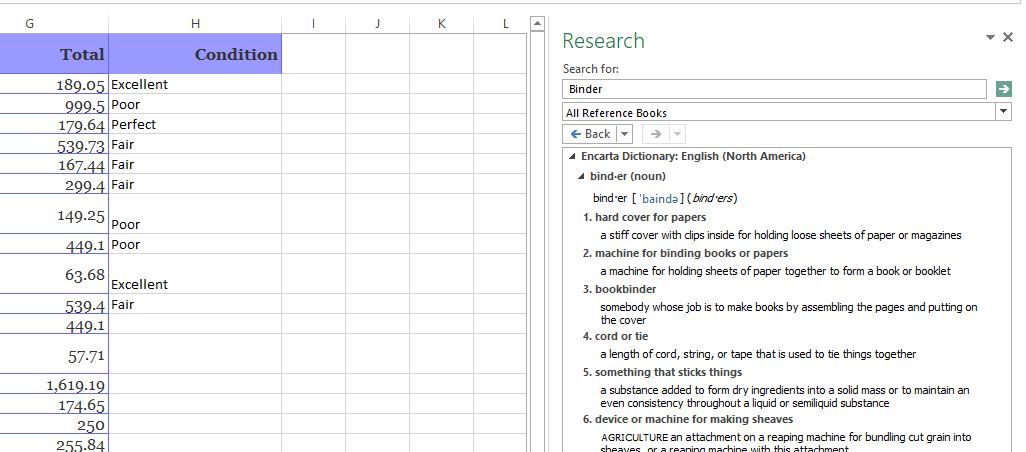Select the Excellent cell next to 189.05

pyautogui.click(x=195, y=84)
